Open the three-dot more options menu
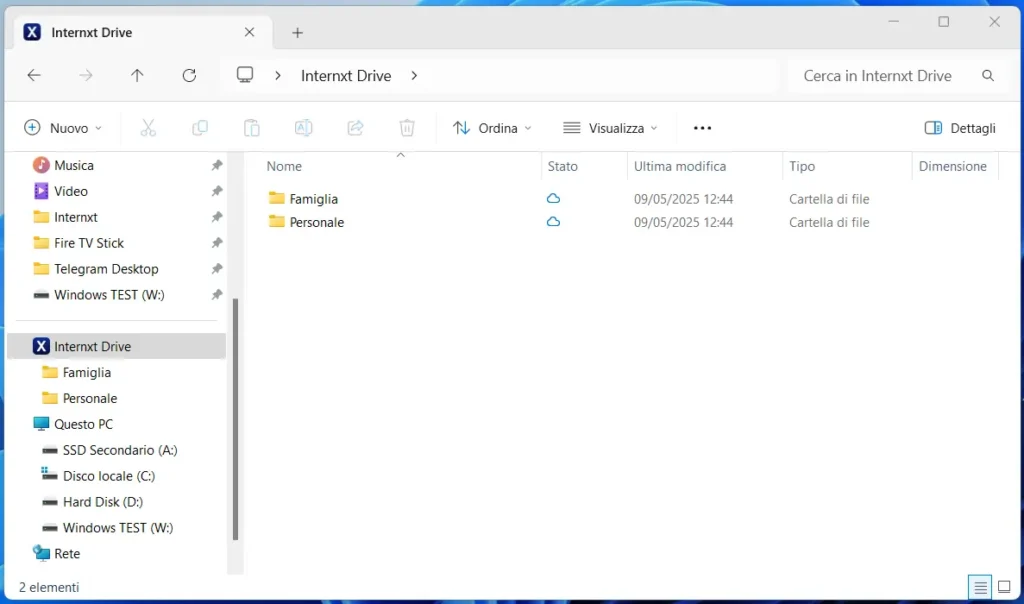 click(x=702, y=128)
